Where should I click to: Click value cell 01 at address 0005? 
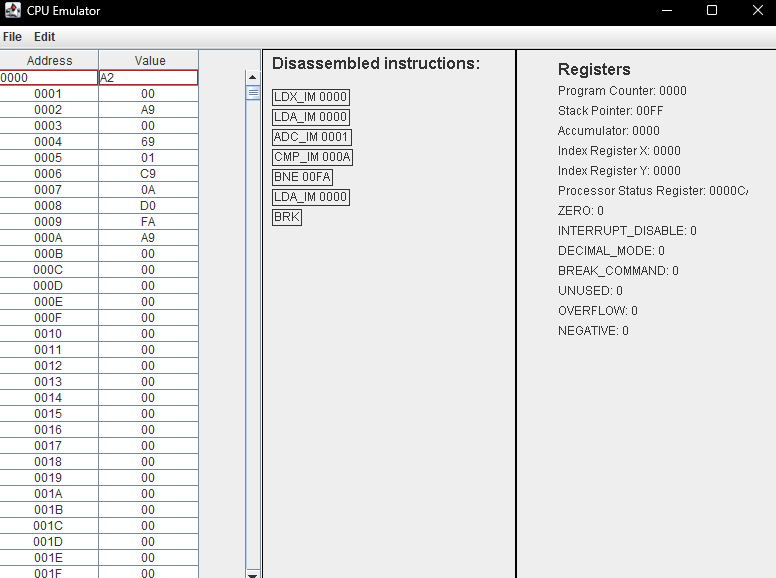click(x=148, y=158)
